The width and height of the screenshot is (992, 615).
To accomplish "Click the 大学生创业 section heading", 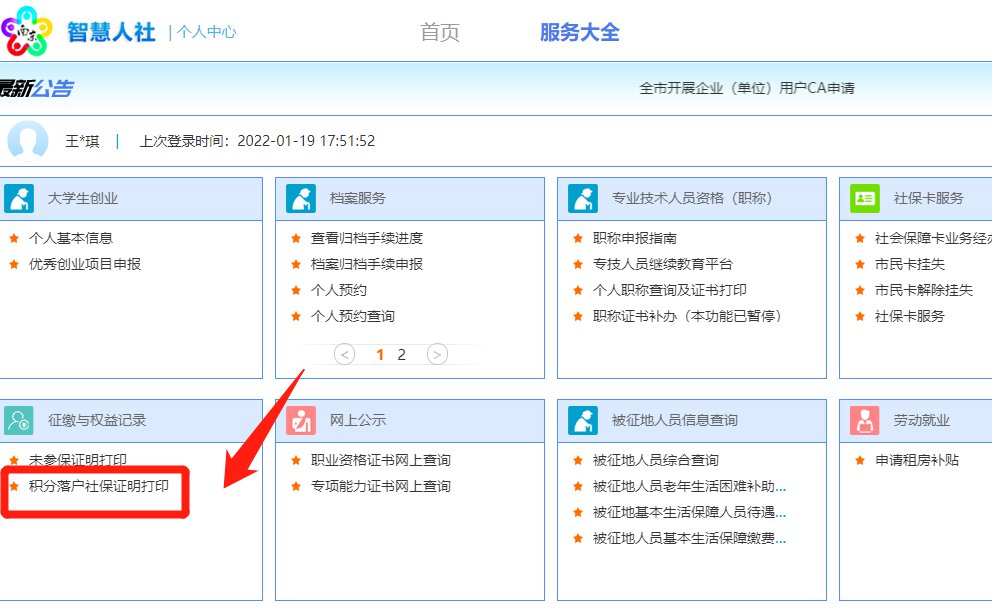I will pos(83,198).
